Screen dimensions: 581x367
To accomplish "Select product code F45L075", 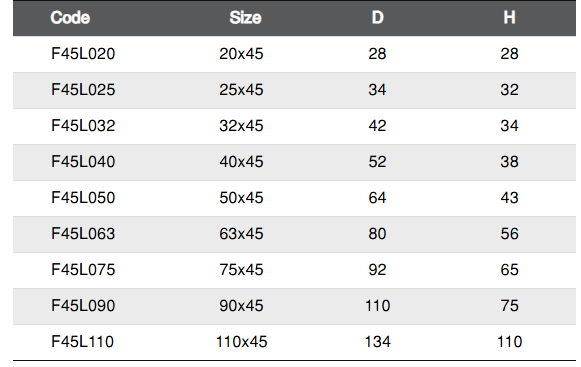I will point(83,270).
